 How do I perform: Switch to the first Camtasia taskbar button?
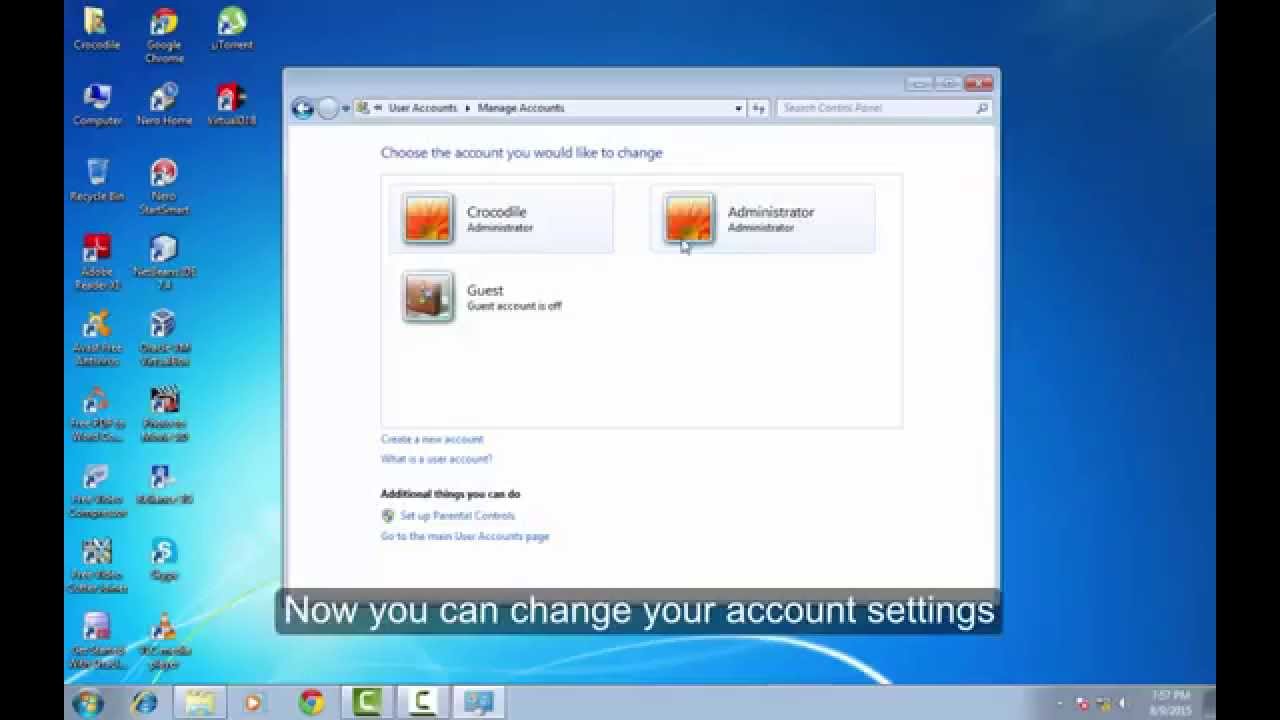click(367, 702)
